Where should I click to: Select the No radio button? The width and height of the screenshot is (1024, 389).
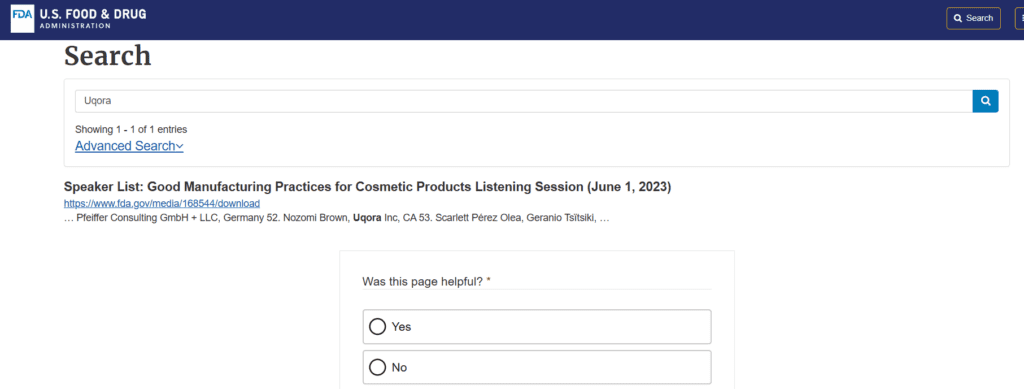tap(377, 367)
